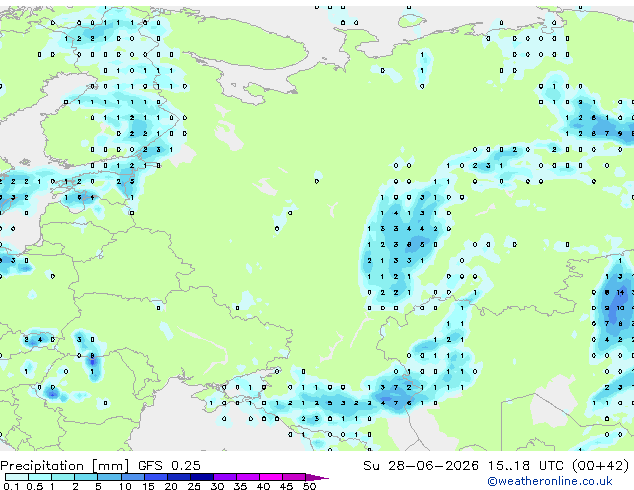Click the over-50 mm arrow at legend end

(x=317, y=477)
